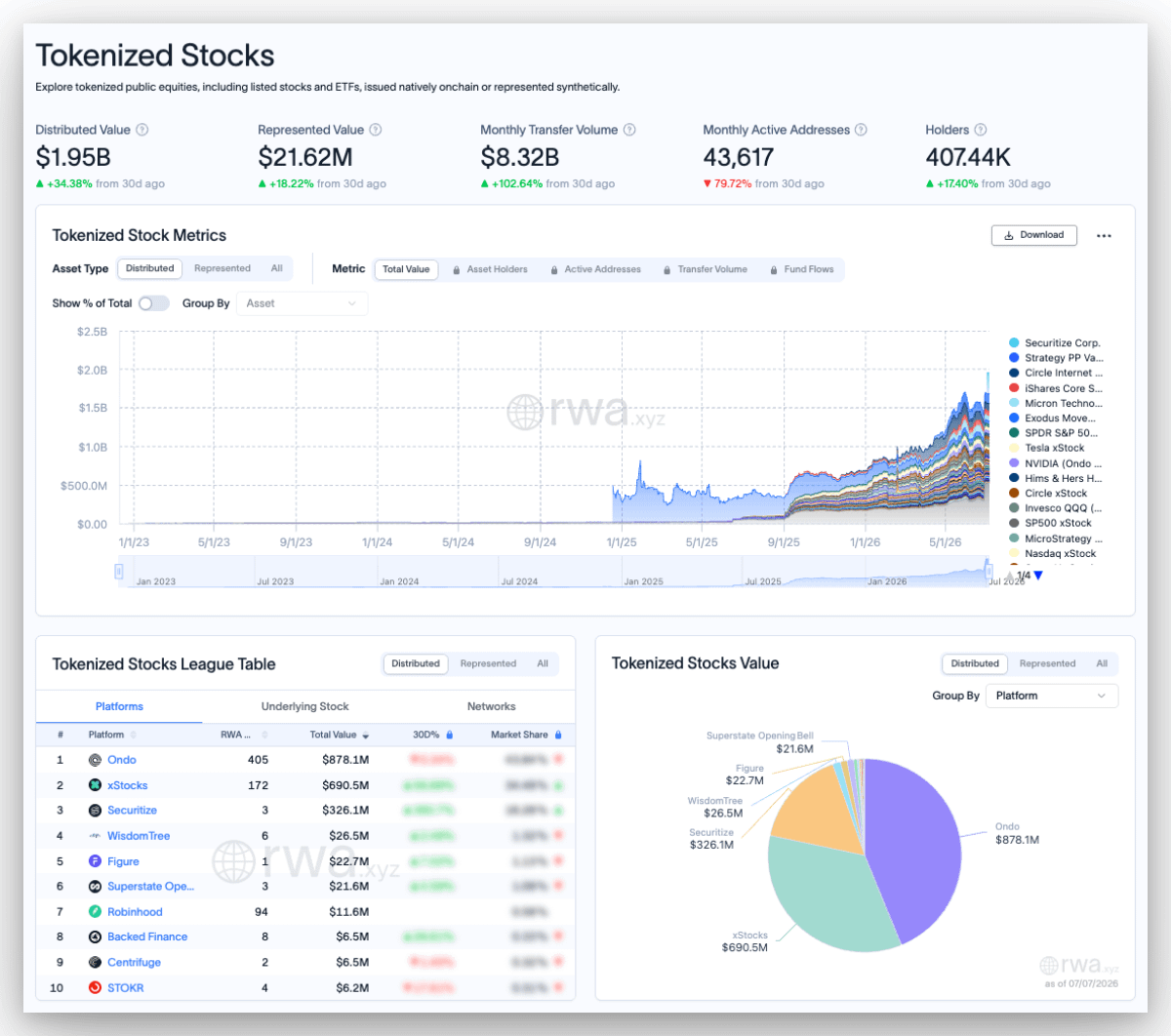Select All in League Table panel
This screenshot has width=1171, height=1036.
543,663
